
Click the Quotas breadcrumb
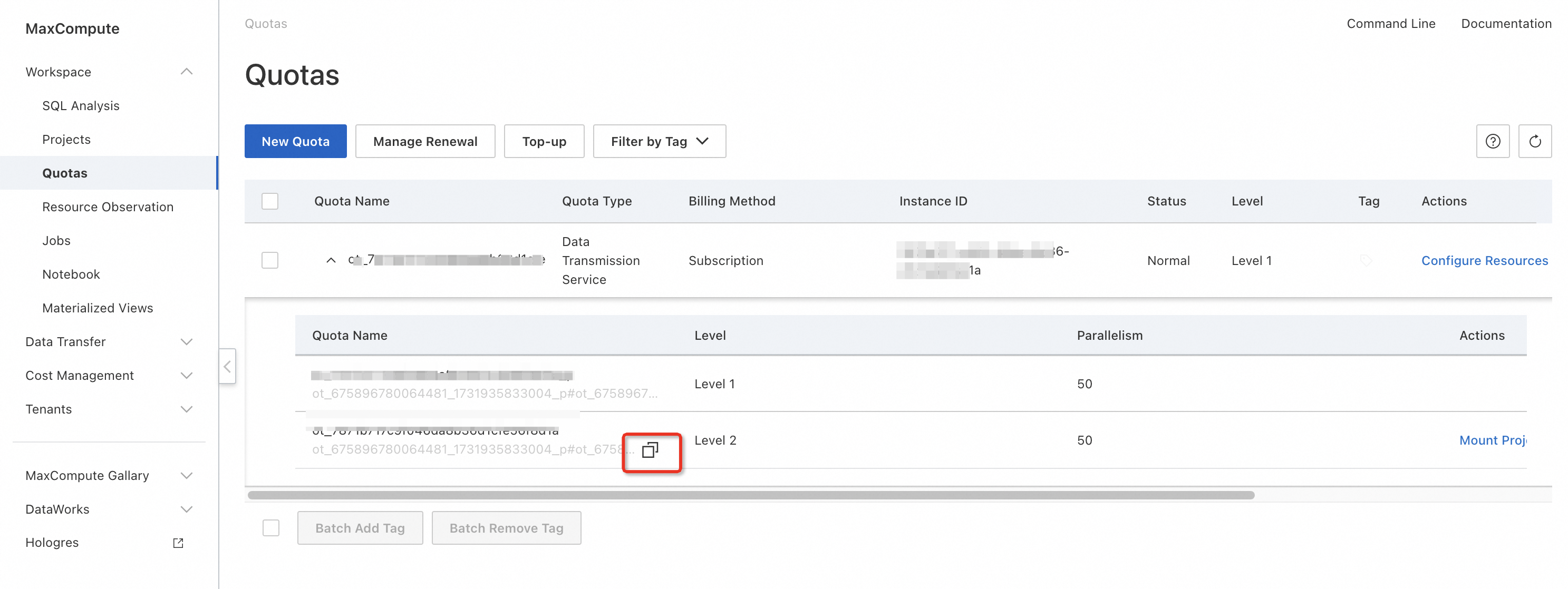[x=265, y=24]
